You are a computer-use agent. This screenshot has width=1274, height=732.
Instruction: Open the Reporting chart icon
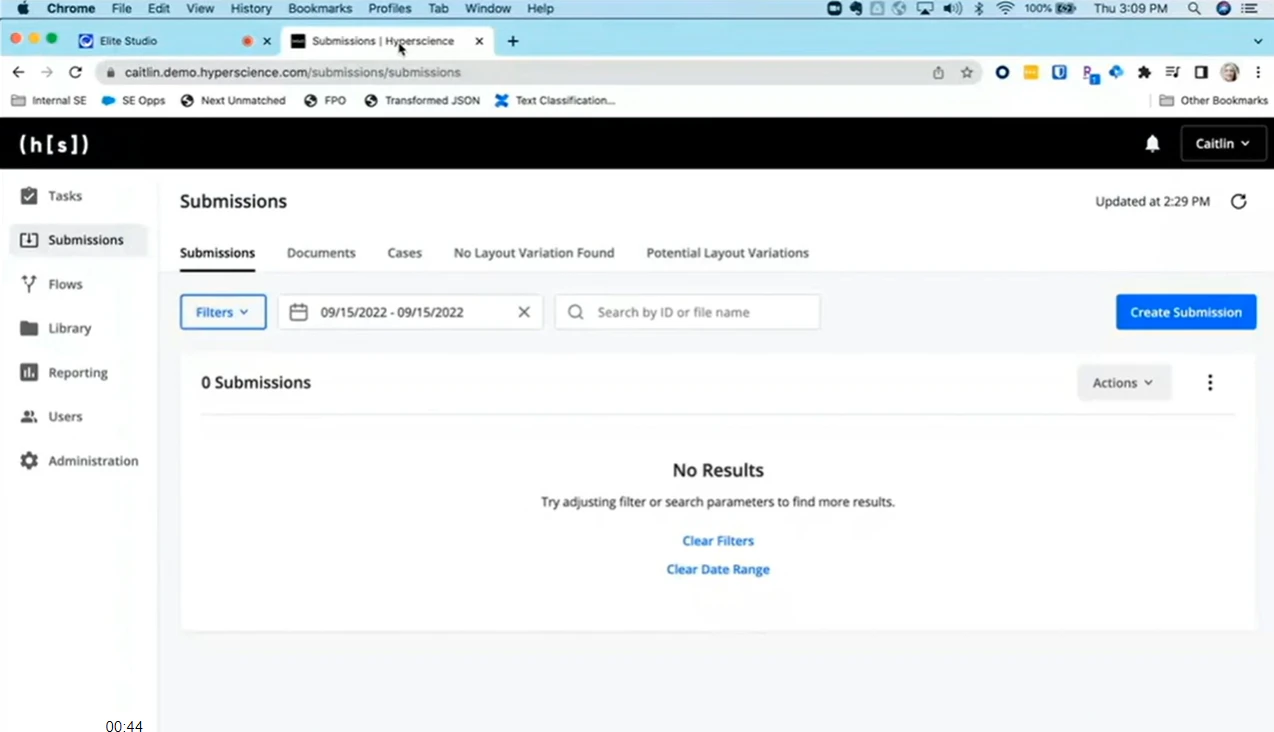click(30, 372)
